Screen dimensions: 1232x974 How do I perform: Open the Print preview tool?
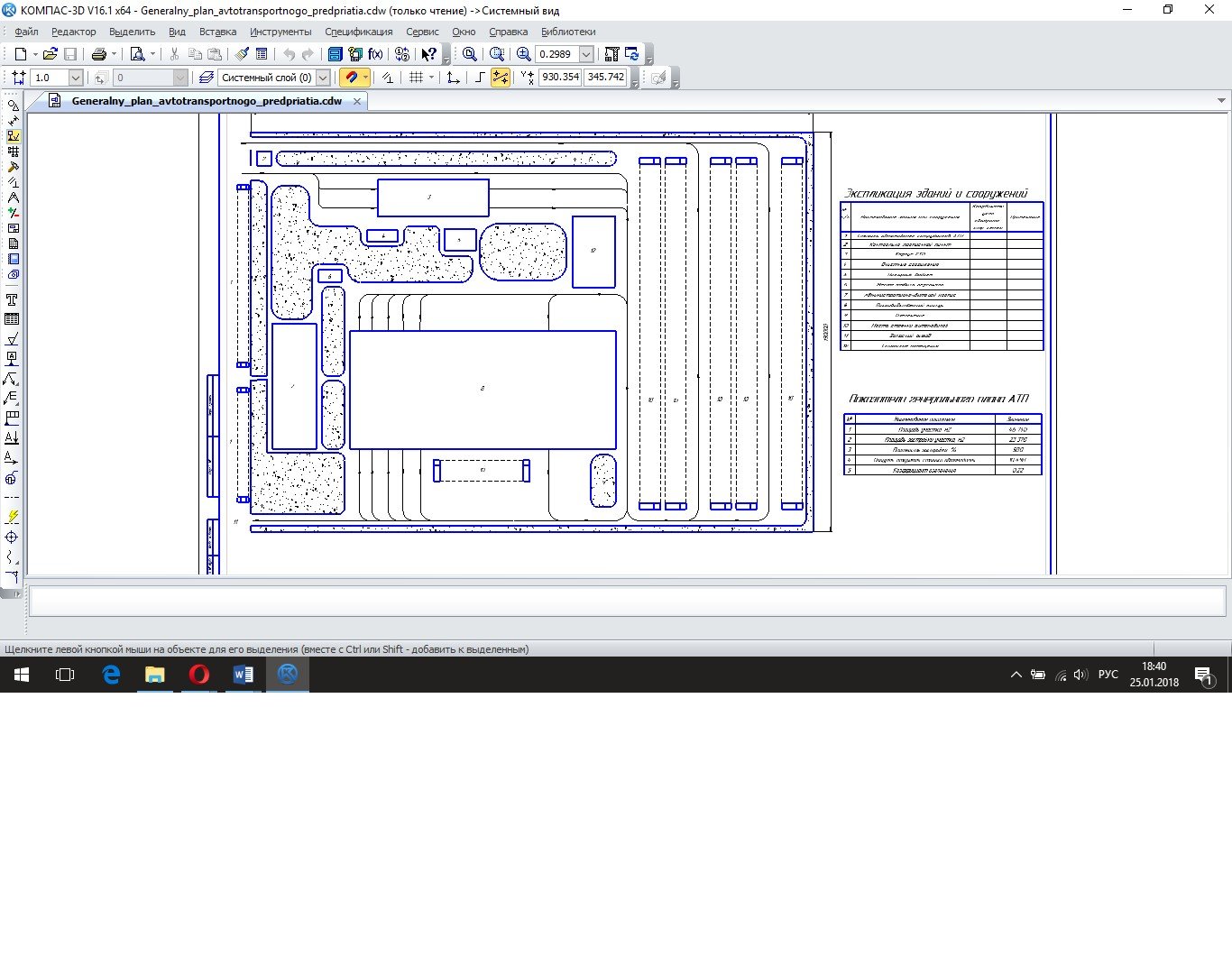pos(137,54)
